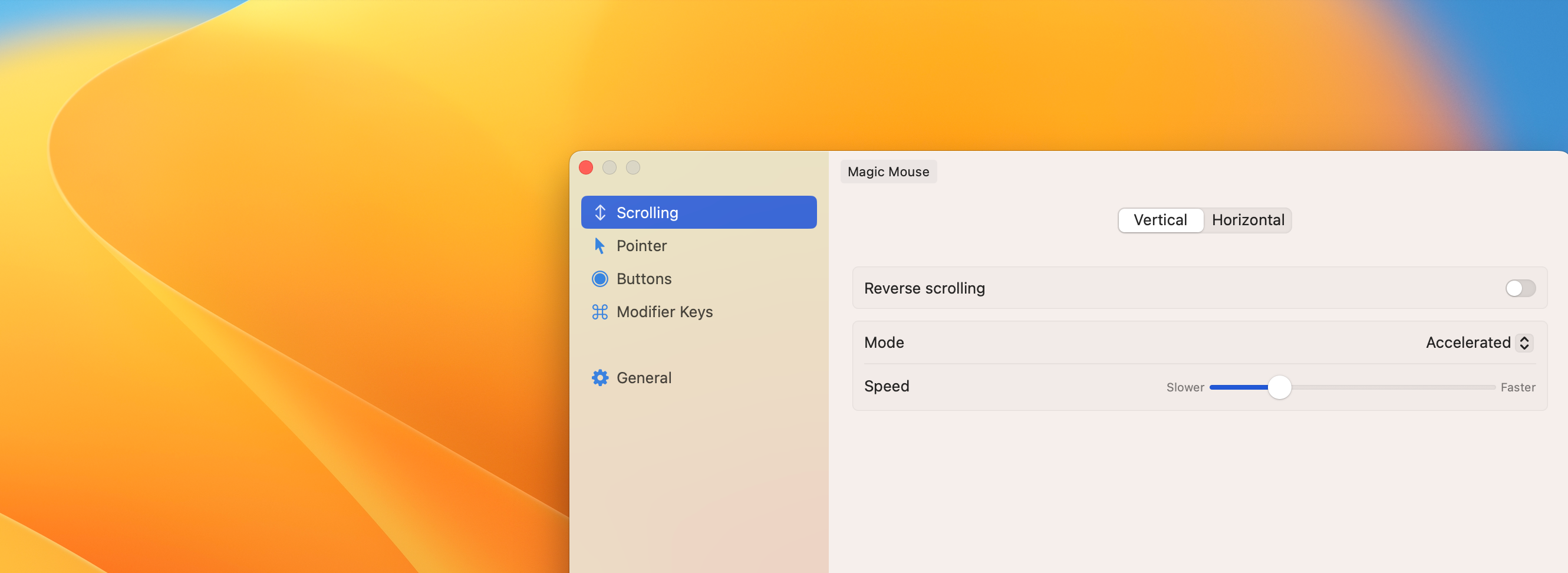1568x573 pixels.
Task: Close the window with red button
Action: [585, 167]
